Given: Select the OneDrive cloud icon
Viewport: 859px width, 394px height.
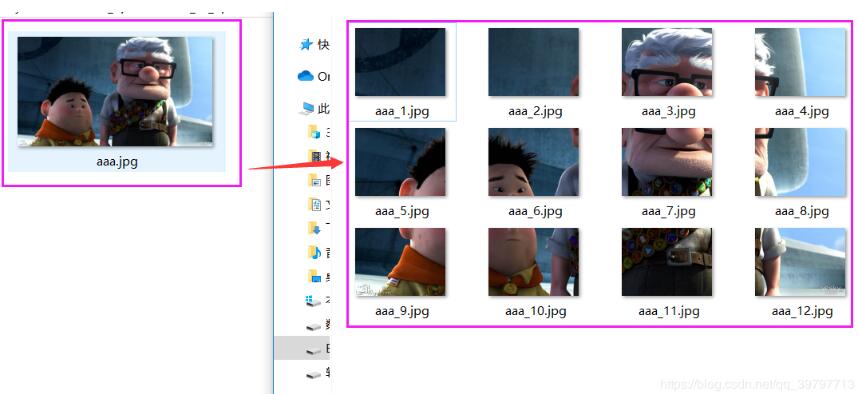Looking at the screenshot, I should [306, 76].
